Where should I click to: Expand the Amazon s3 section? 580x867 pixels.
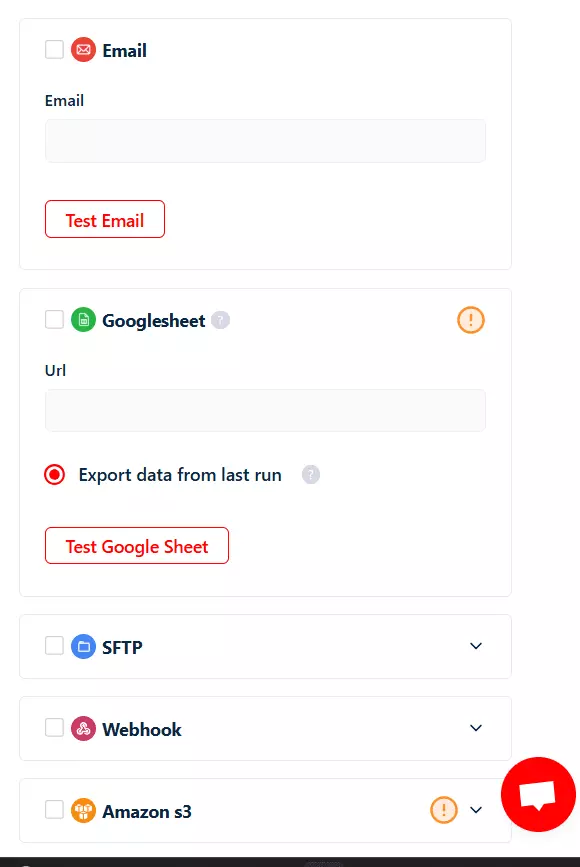coord(476,810)
